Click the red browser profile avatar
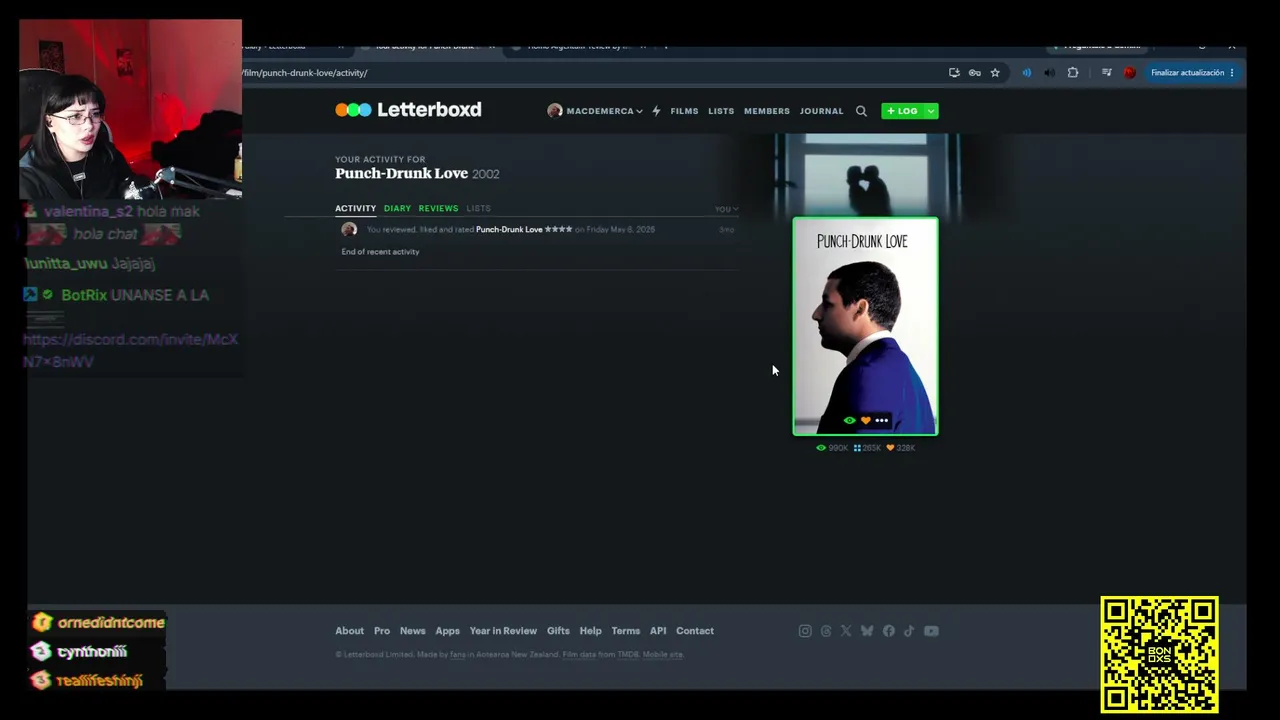This screenshot has height=720, width=1280. pyautogui.click(x=1130, y=73)
